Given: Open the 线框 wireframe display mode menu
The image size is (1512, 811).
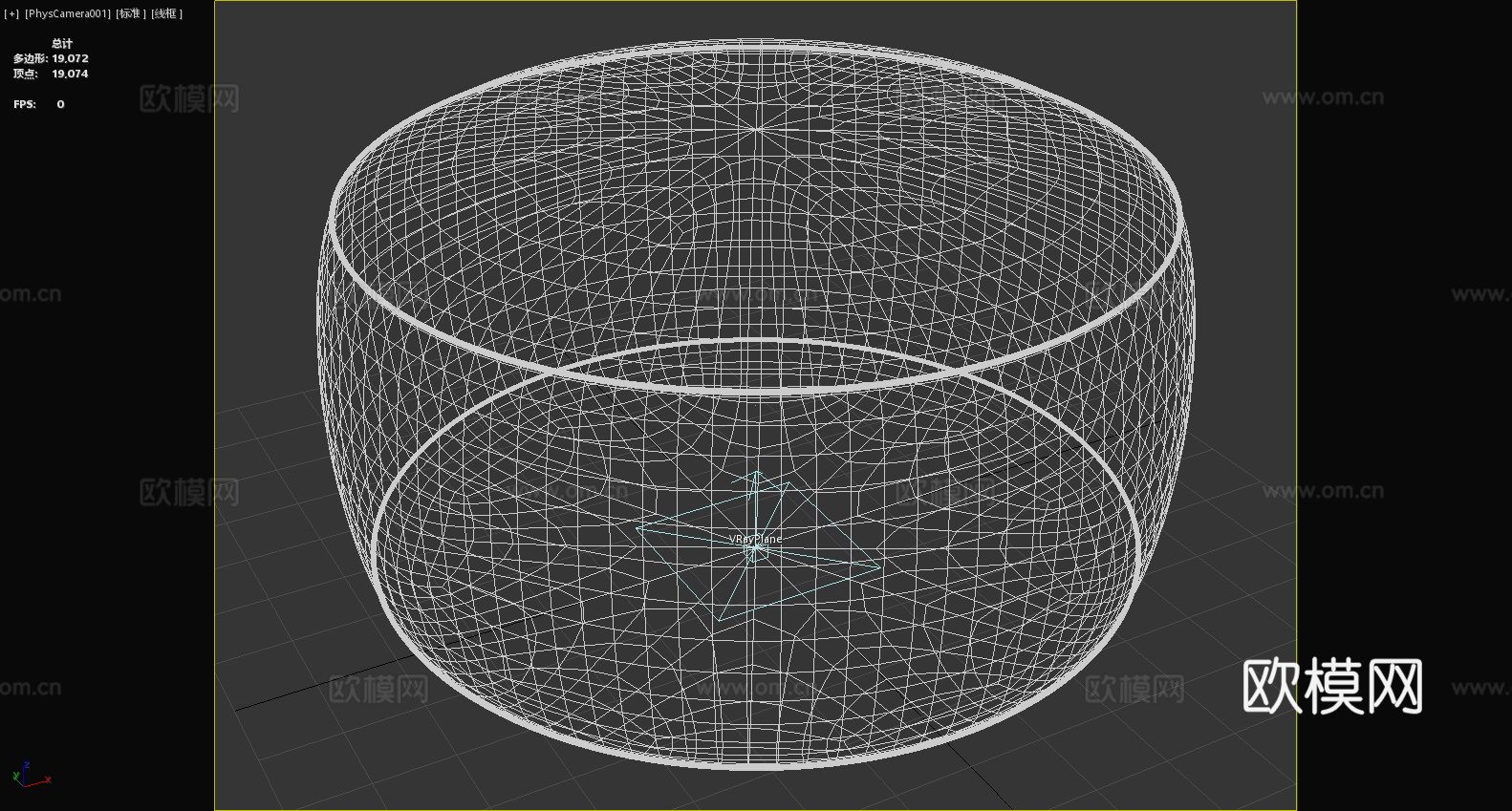Looking at the screenshot, I should pyautogui.click(x=167, y=13).
